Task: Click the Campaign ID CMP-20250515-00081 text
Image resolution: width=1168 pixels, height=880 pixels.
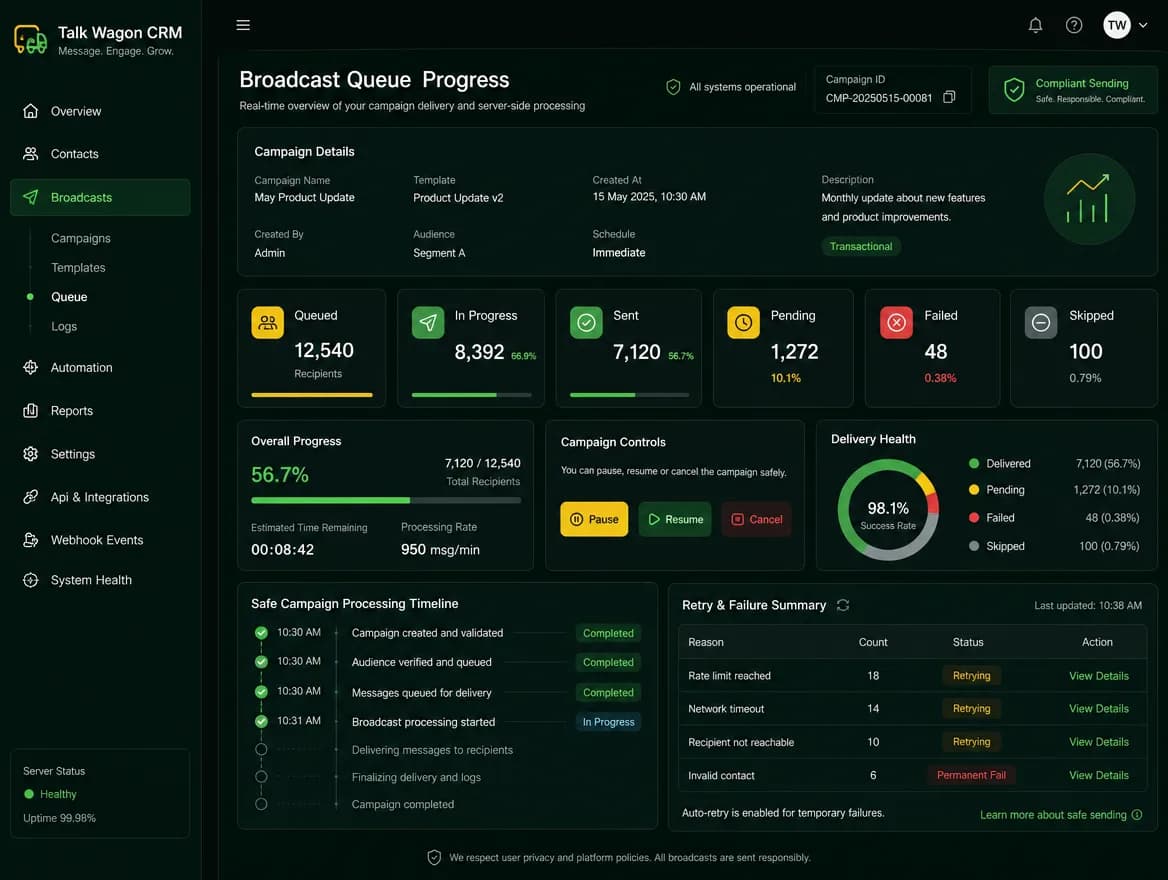Action: coord(878,98)
